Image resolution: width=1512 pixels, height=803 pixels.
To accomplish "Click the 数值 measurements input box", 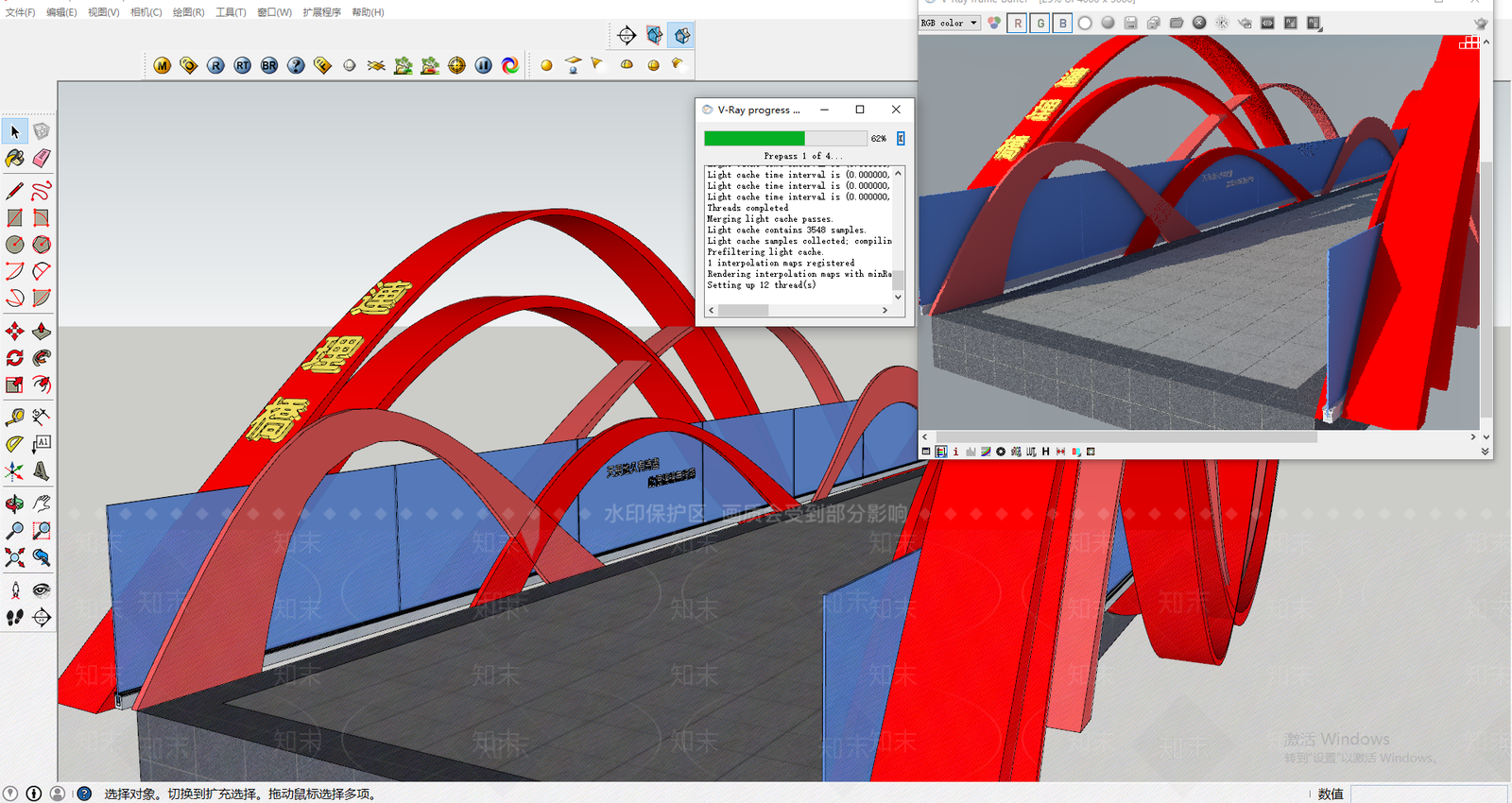I will [1429, 794].
